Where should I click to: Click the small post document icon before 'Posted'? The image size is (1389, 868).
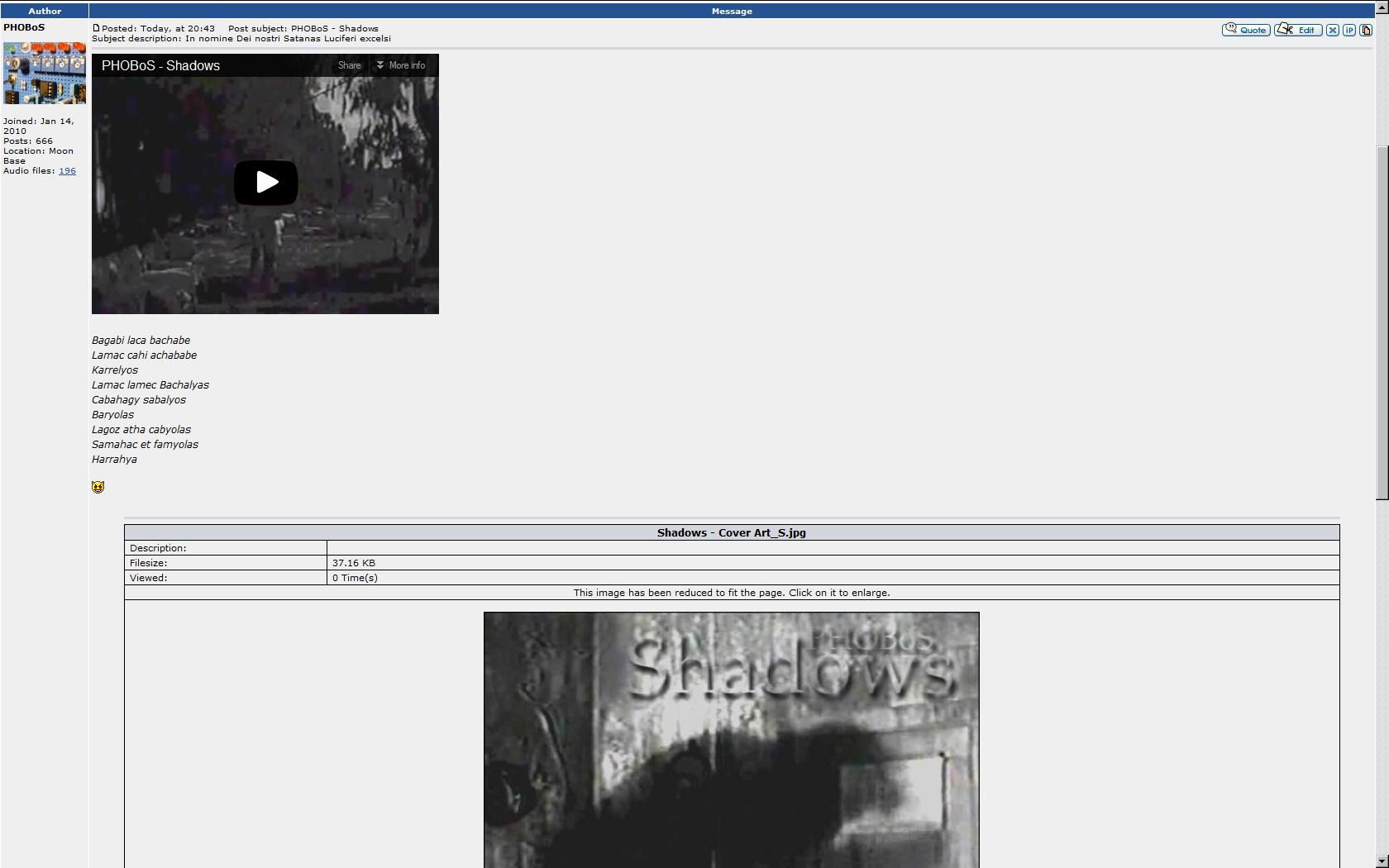click(96, 28)
